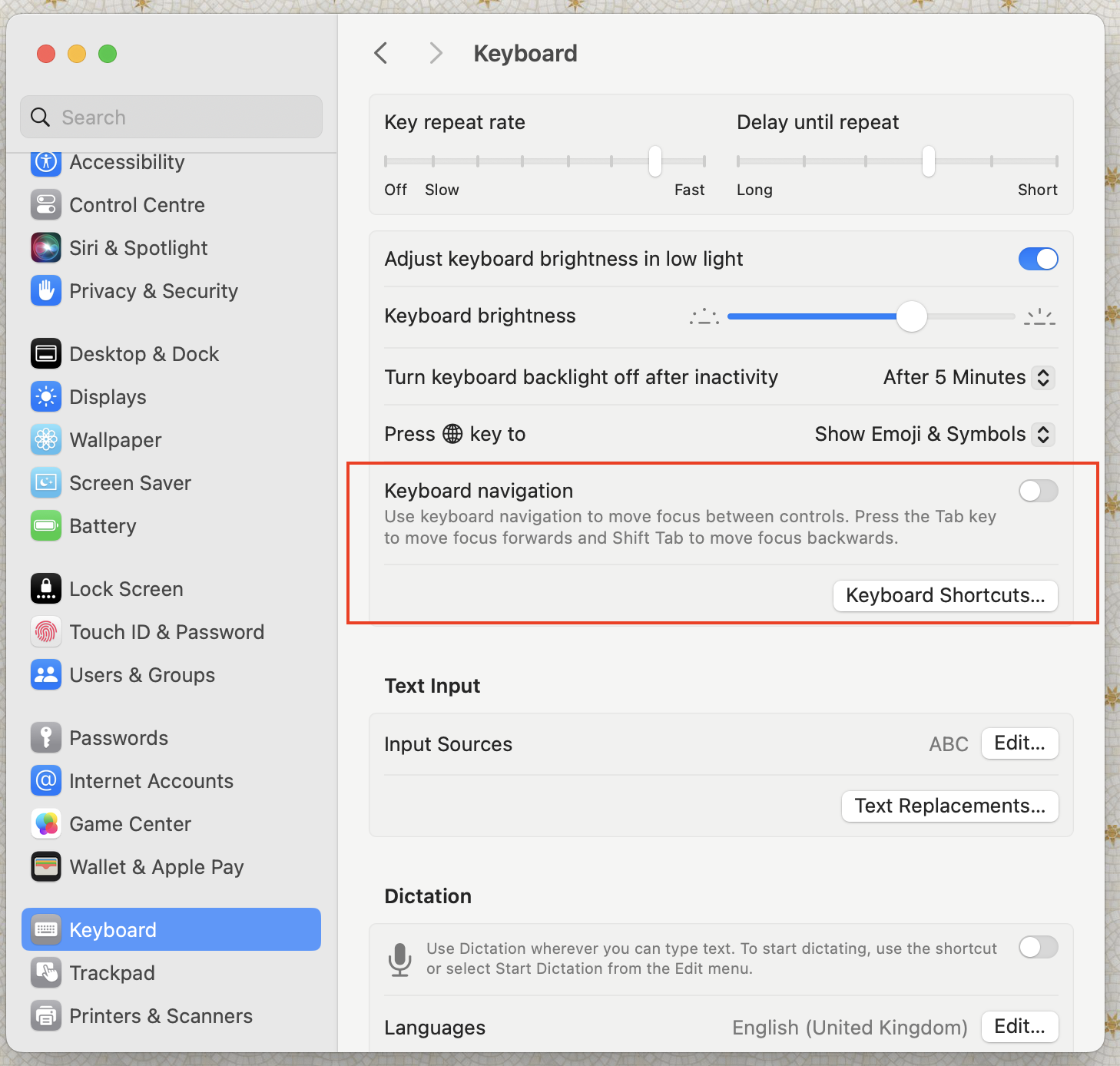The image size is (1120, 1066).
Task: Go to Passwords in the sidebar
Action: tap(171, 738)
